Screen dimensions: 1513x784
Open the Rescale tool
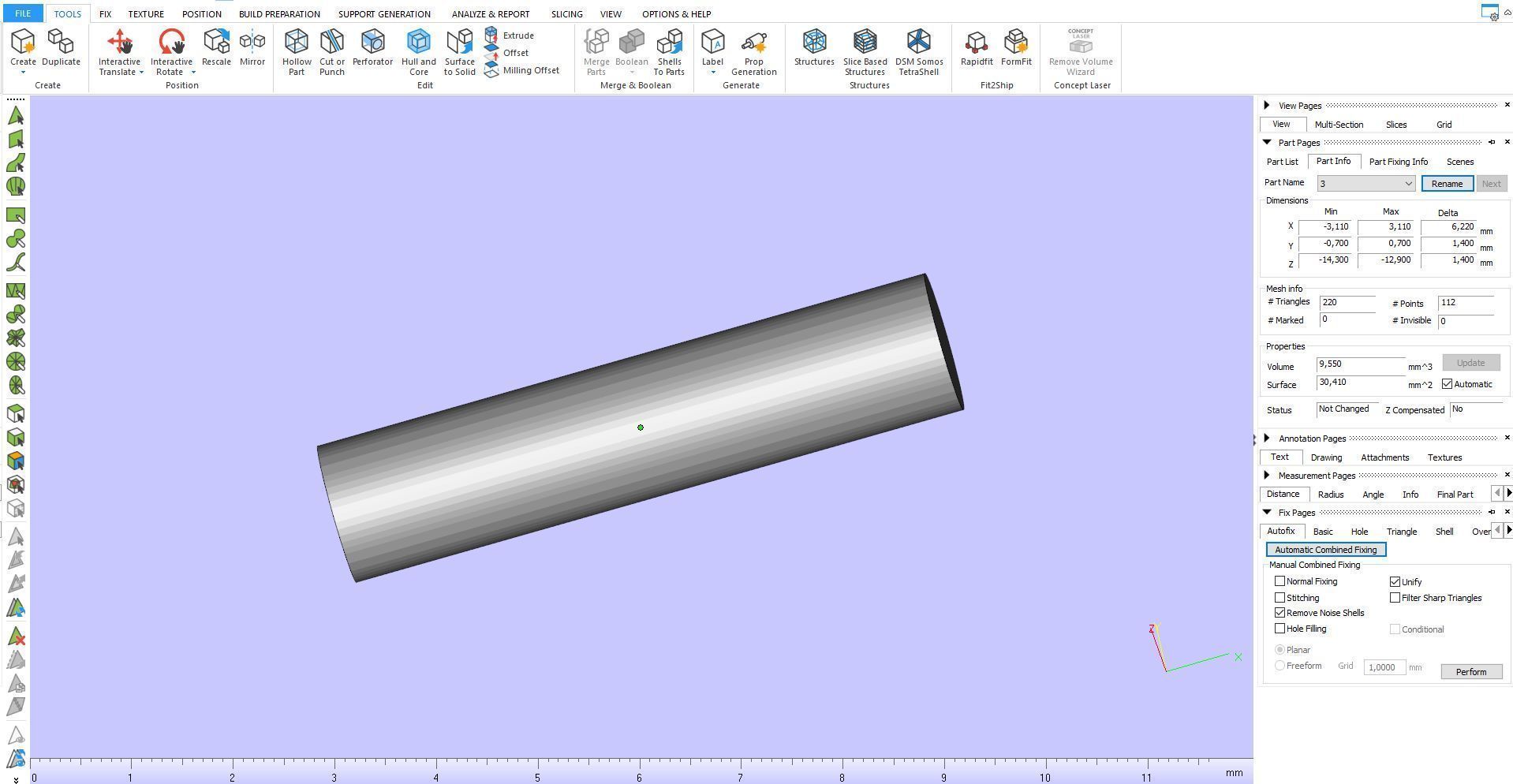click(216, 47)
